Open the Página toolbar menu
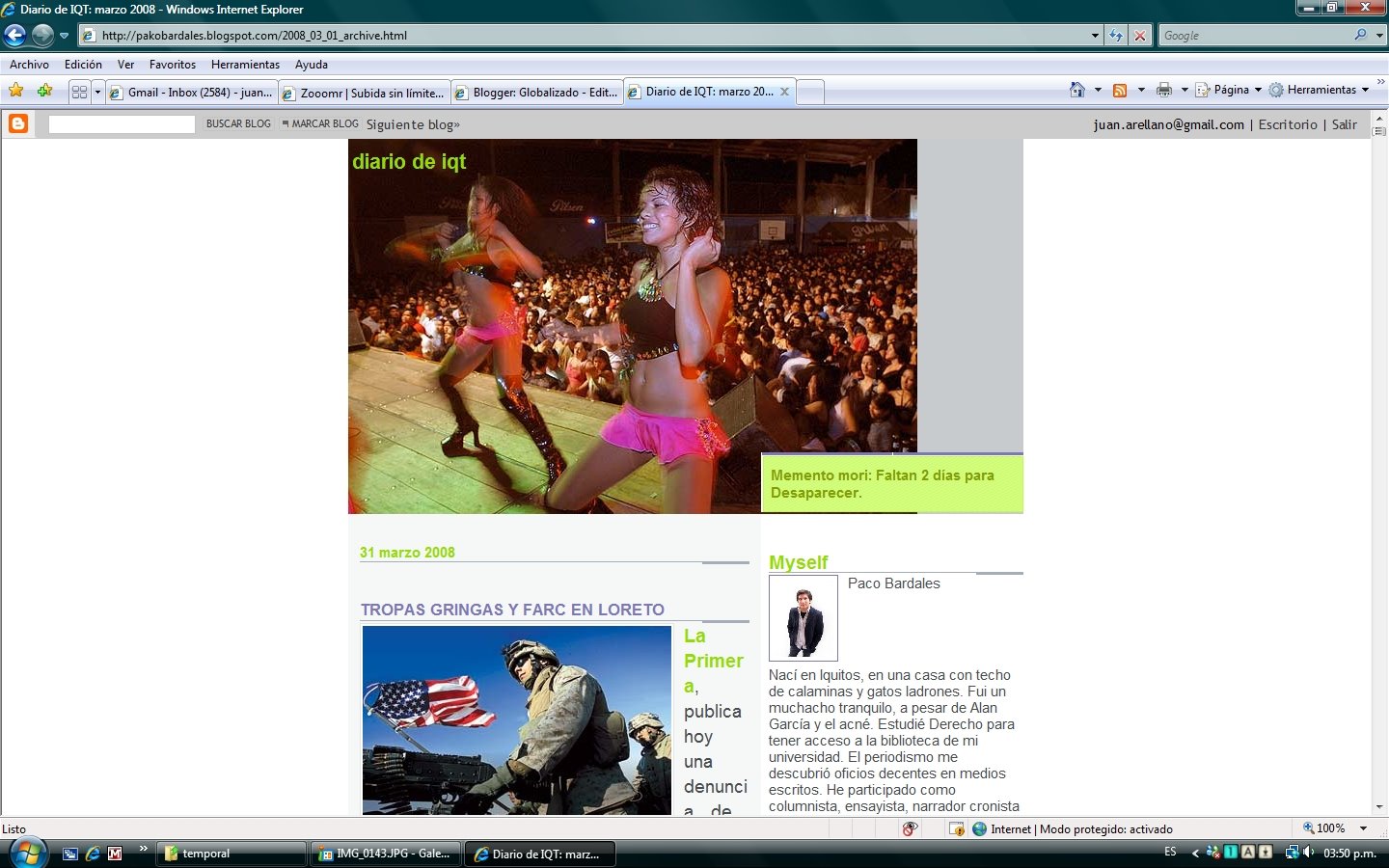The width and height of the screenshot is (1389, 868). tap(1228, 90)
